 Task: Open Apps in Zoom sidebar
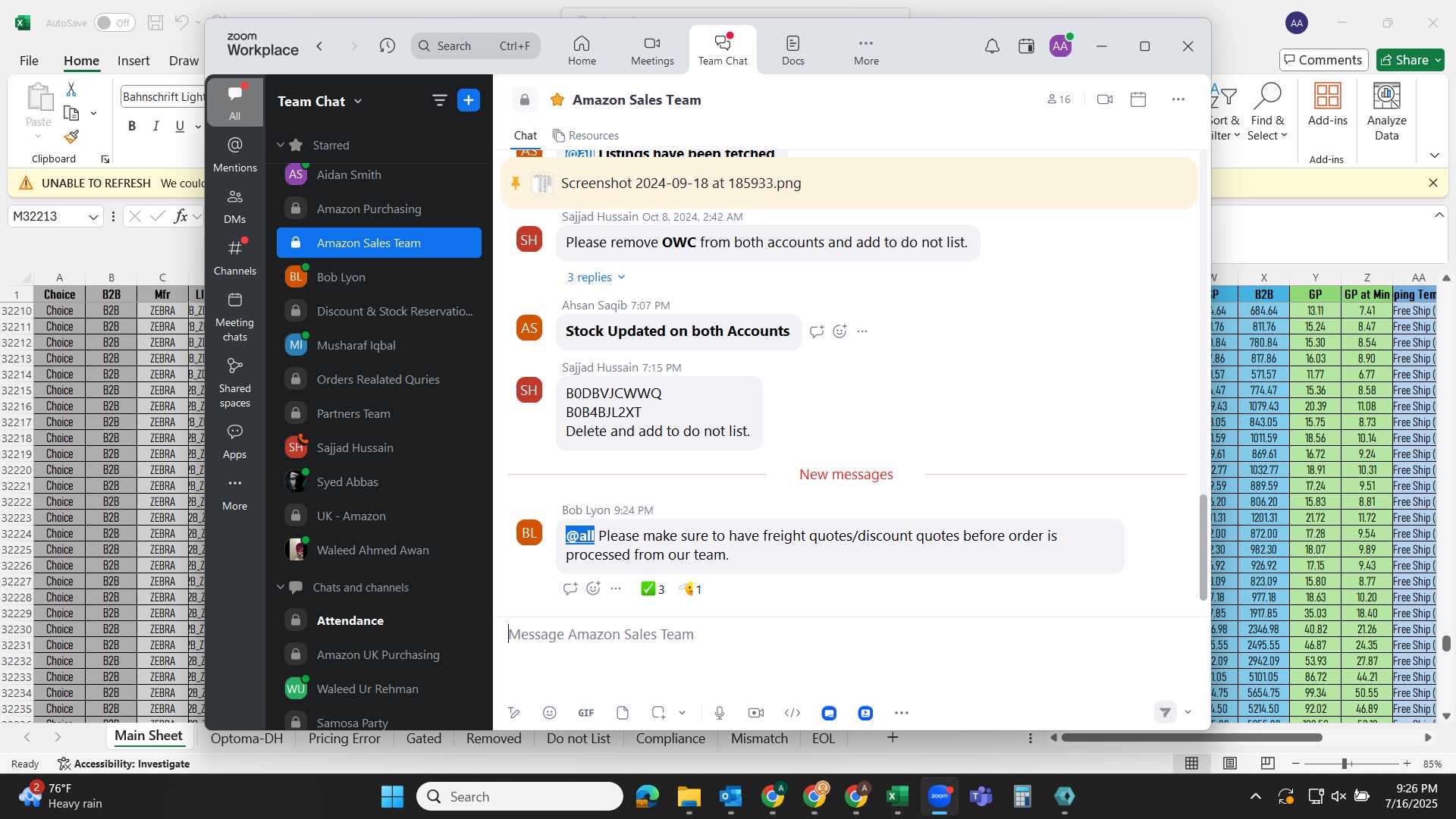coord(235,441)
